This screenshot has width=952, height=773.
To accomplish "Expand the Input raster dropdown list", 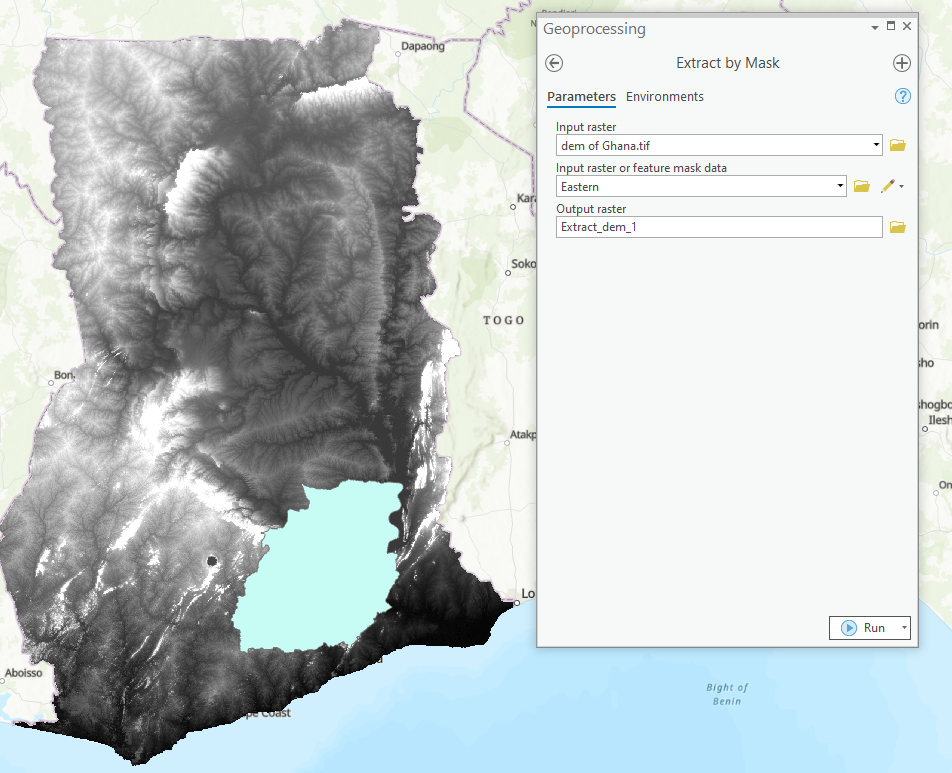I will coord(876,145).
